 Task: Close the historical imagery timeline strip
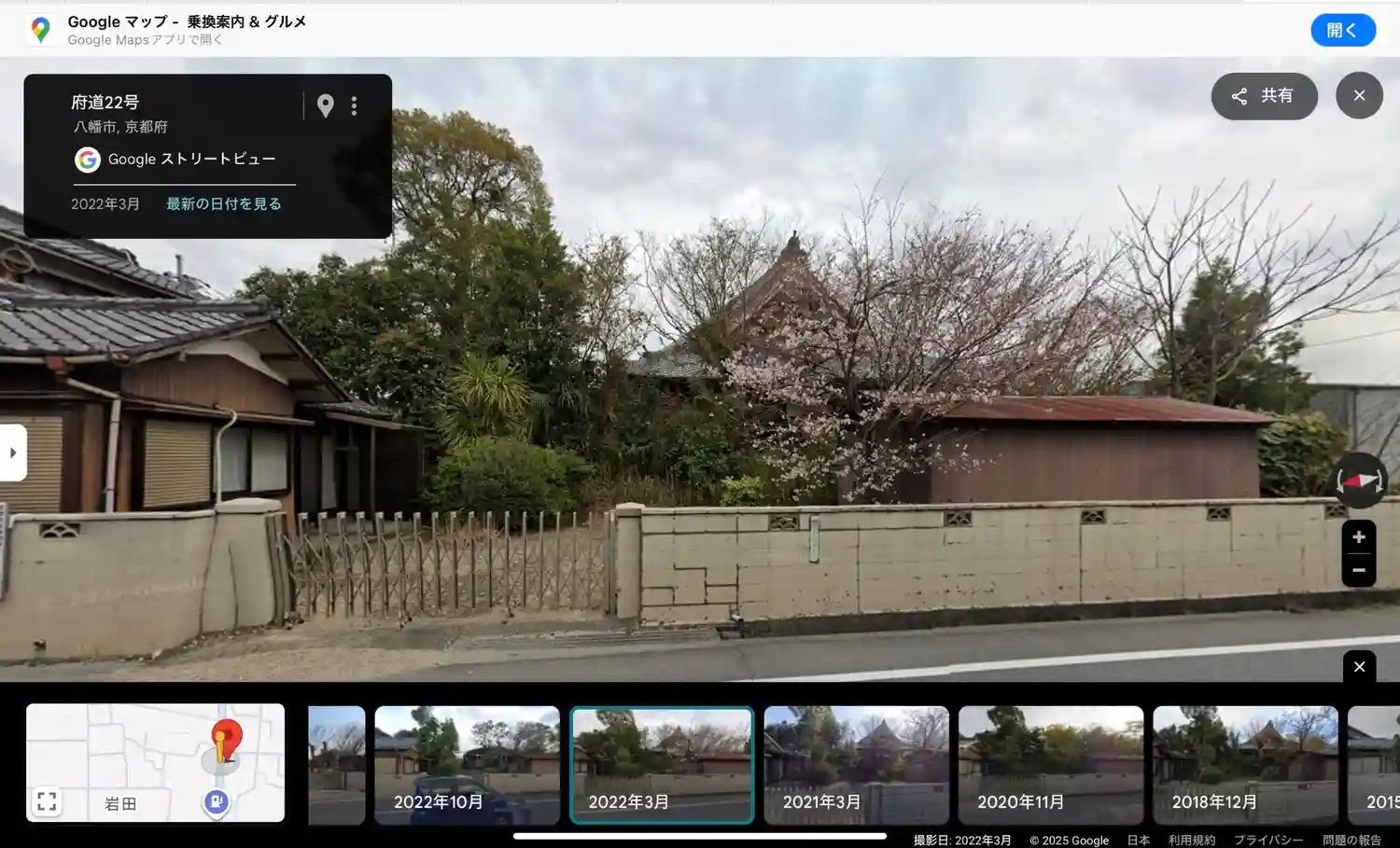tap(1359, 666)
